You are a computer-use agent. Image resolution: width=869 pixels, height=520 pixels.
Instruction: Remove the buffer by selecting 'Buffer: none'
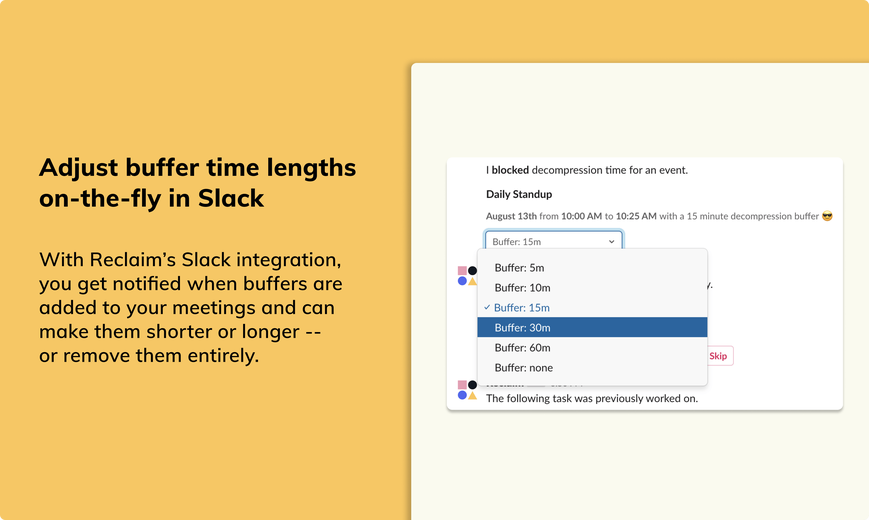click(592, 368)
